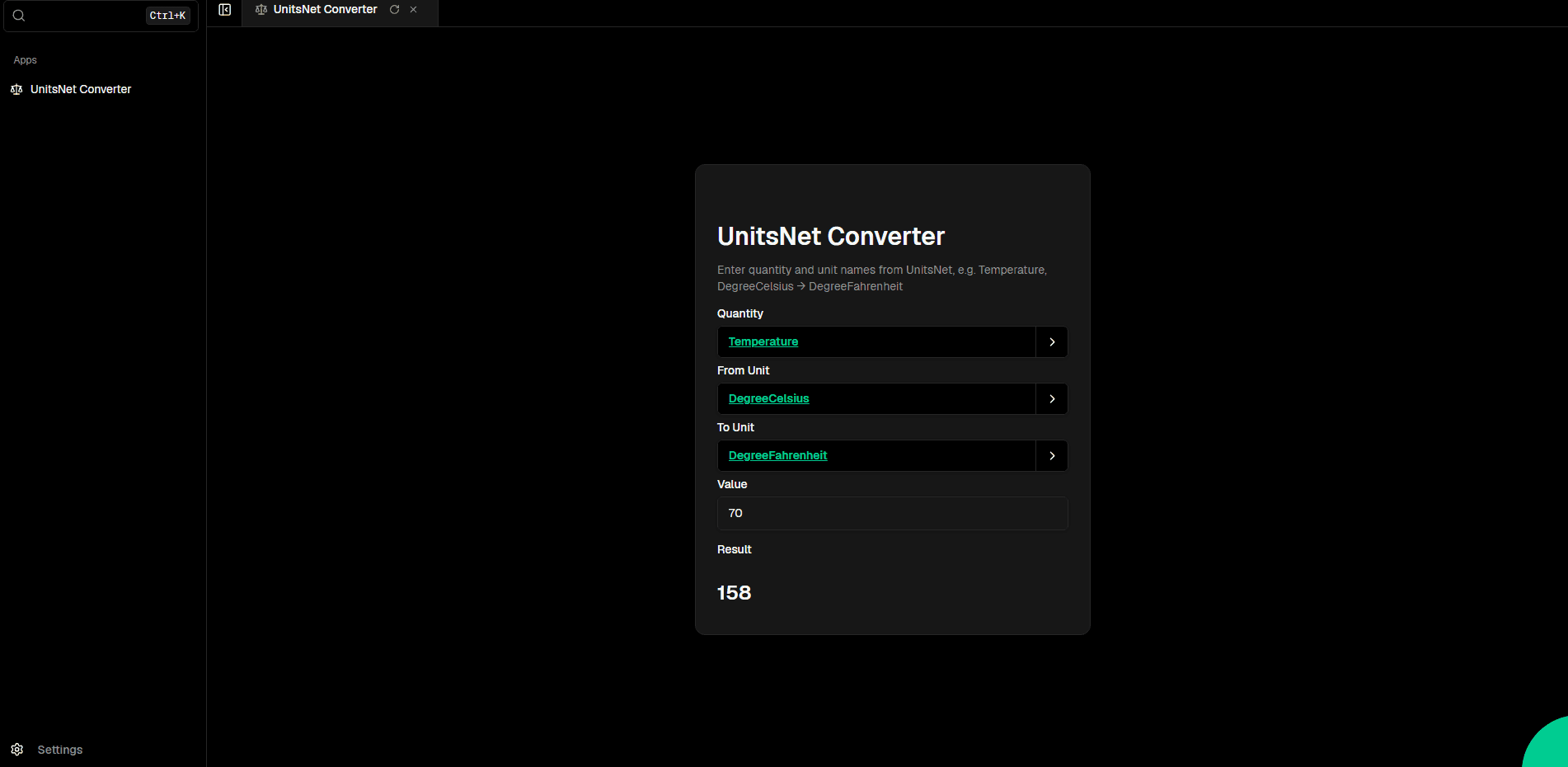Collapse the sidebar using the panel icon
Viewport: 1568px width, 767px height.
pos(223,10)
